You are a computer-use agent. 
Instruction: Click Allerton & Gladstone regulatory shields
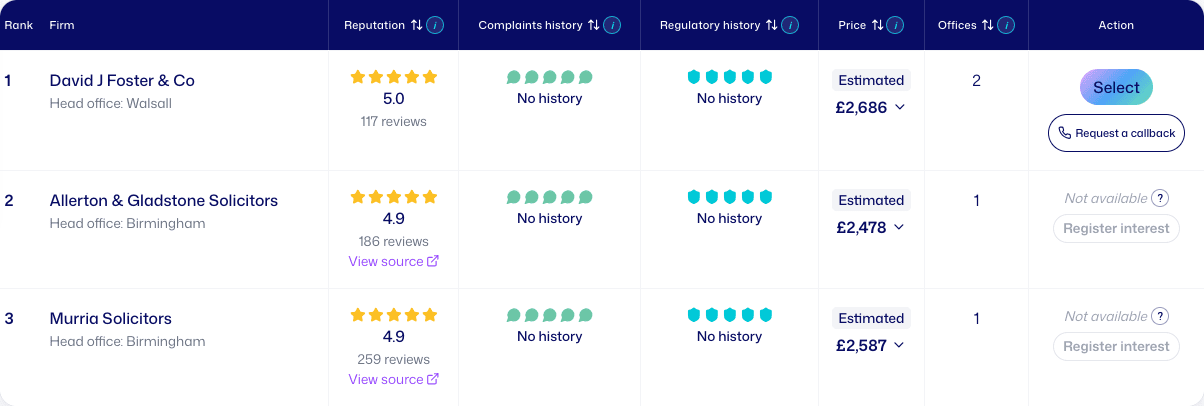click(x=730, y=197)
